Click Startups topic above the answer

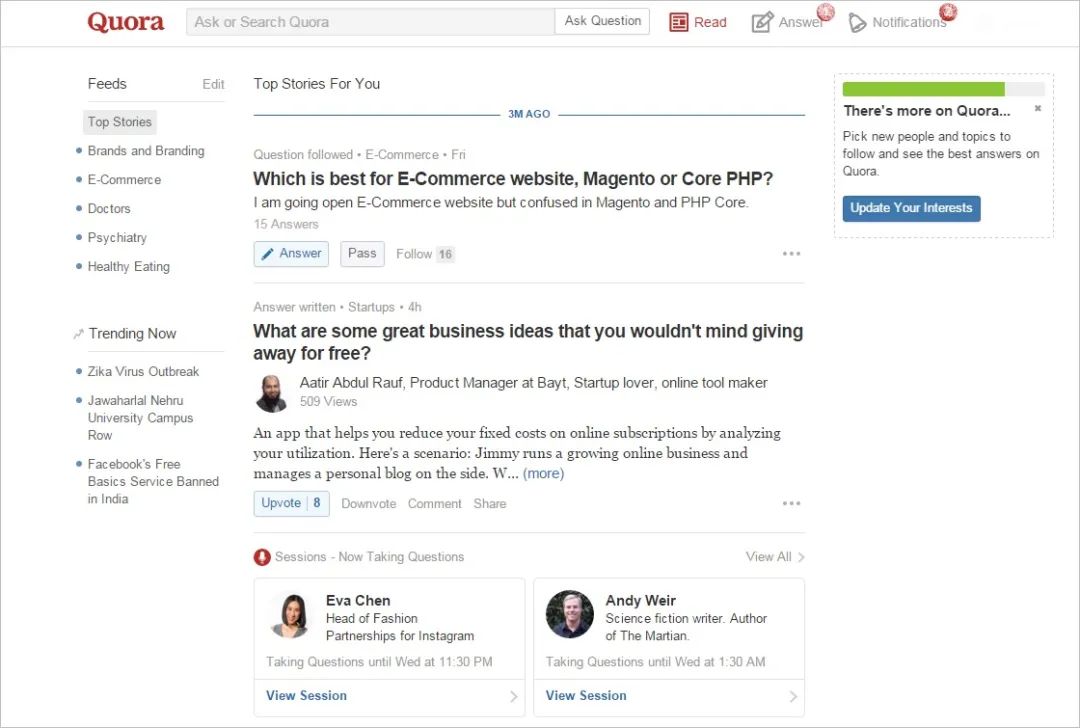click(371, 307)
